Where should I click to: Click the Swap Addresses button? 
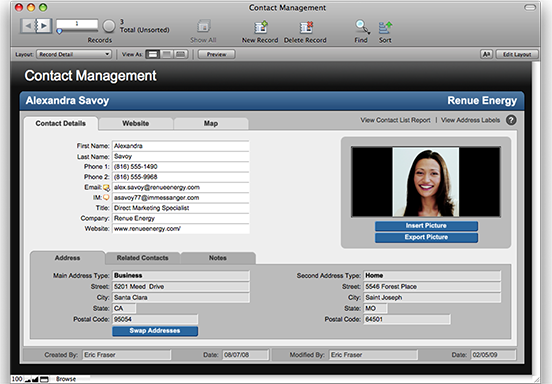coord(155,331)
